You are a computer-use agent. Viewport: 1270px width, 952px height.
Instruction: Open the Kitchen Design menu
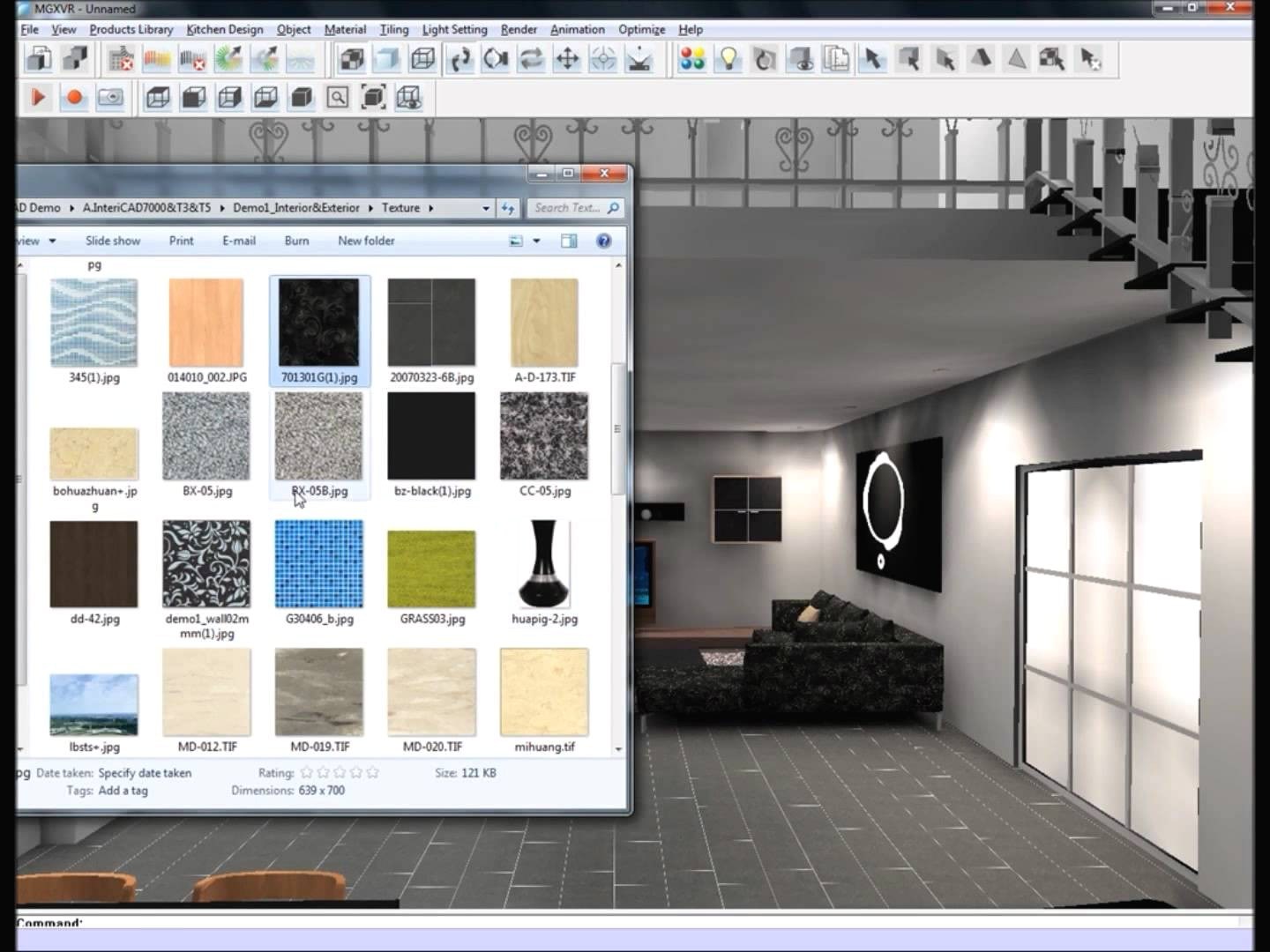pyautogui.click(x=224, y=29)
